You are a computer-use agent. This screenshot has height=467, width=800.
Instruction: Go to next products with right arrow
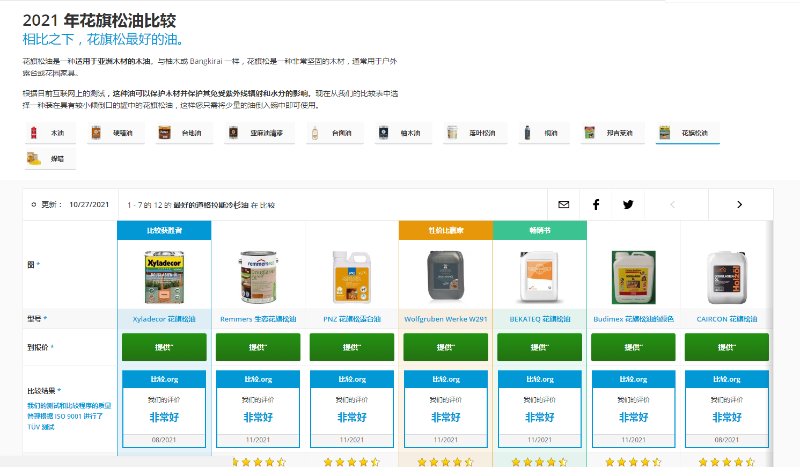(x=739, y=204)
